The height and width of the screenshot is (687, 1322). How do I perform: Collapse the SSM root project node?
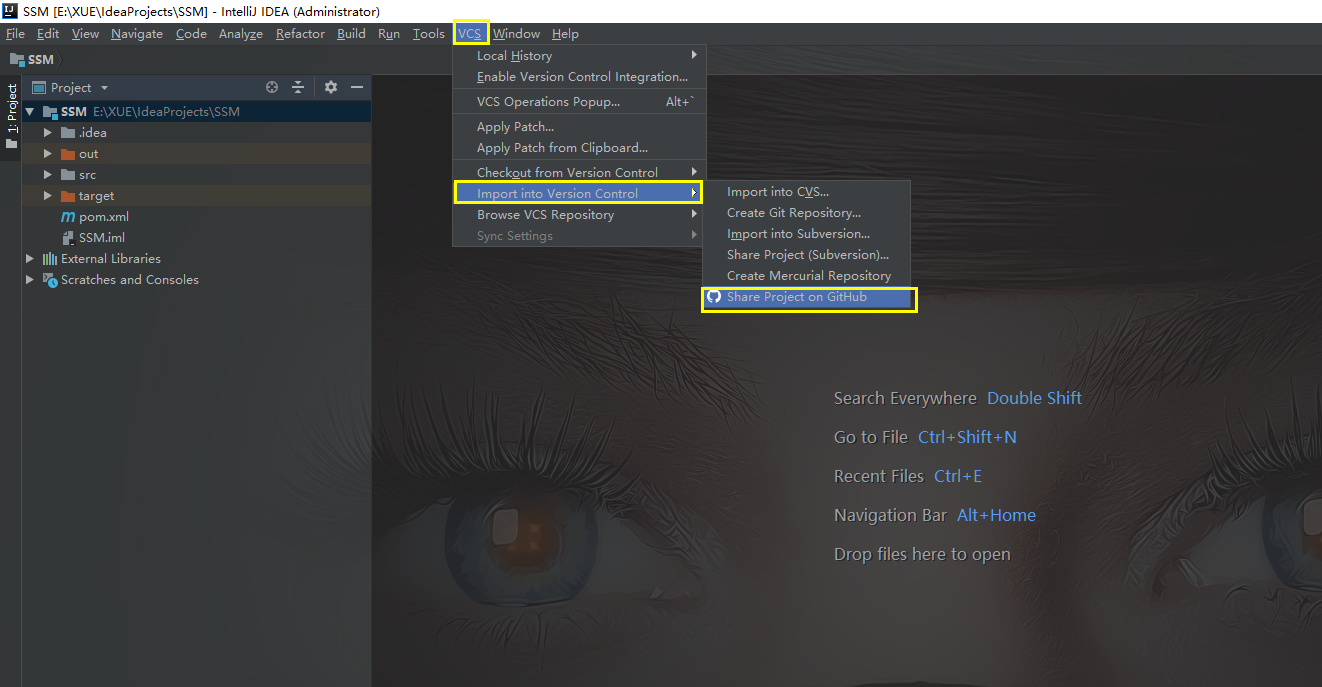30,112
